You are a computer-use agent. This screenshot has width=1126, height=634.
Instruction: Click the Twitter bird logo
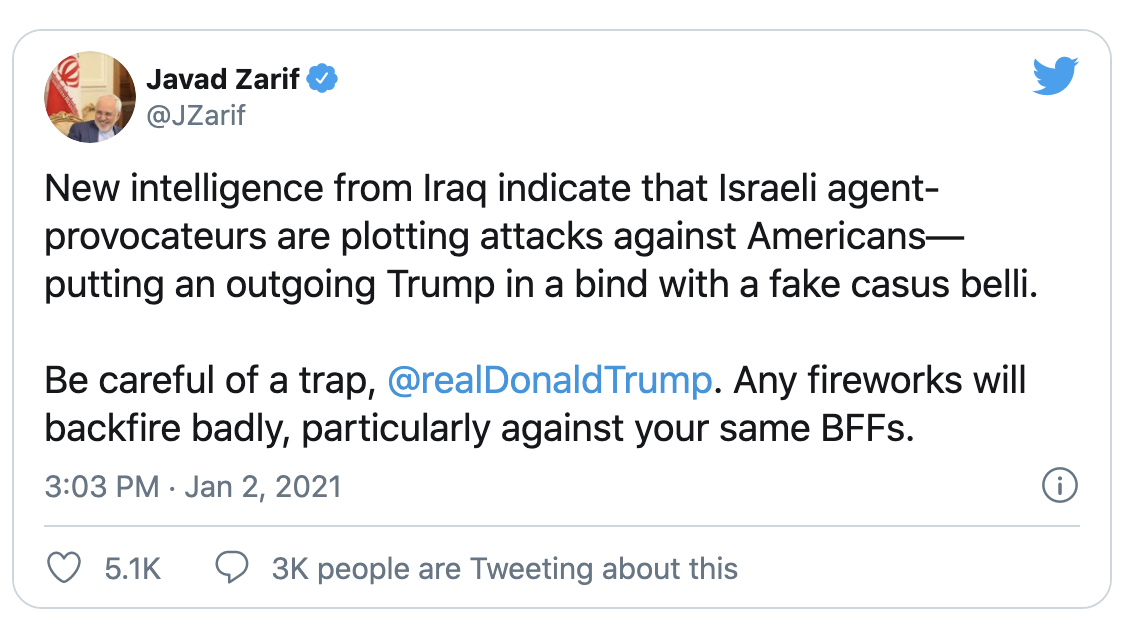[1054, 77]
